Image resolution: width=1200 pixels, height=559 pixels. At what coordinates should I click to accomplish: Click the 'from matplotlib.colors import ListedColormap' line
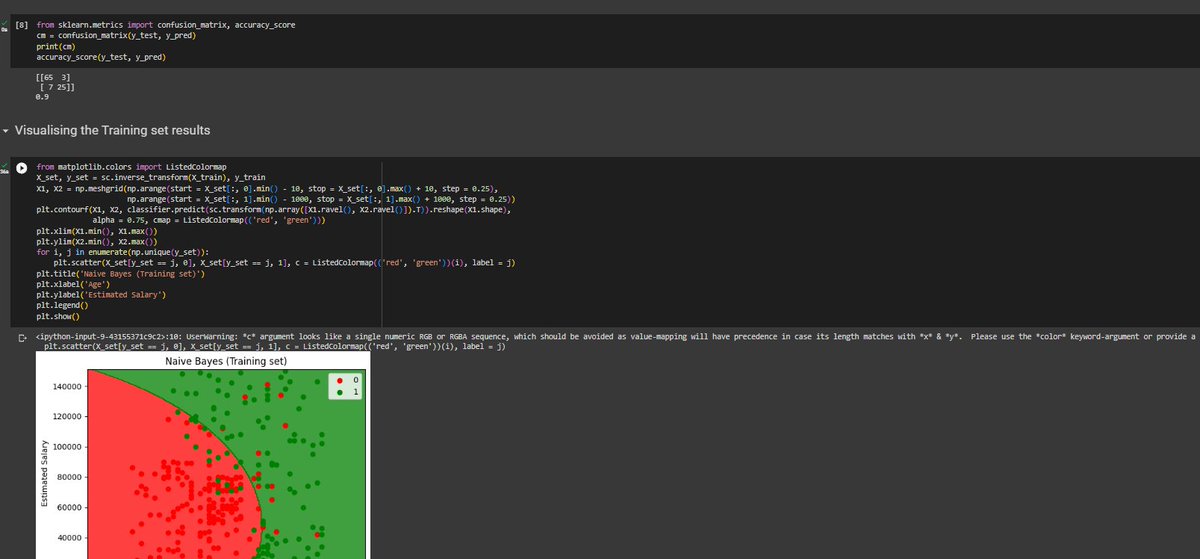pos(132,166)
